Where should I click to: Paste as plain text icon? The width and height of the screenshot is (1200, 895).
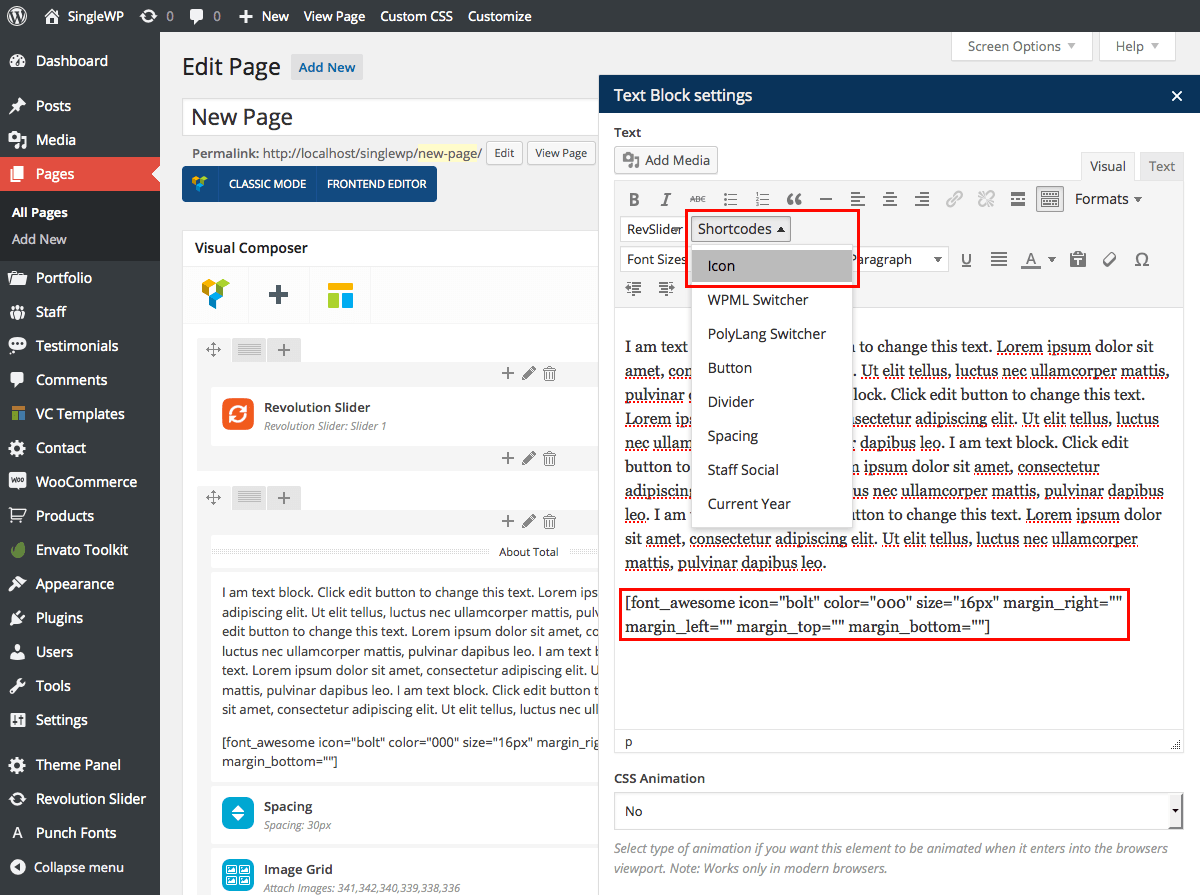(1077, 259)
